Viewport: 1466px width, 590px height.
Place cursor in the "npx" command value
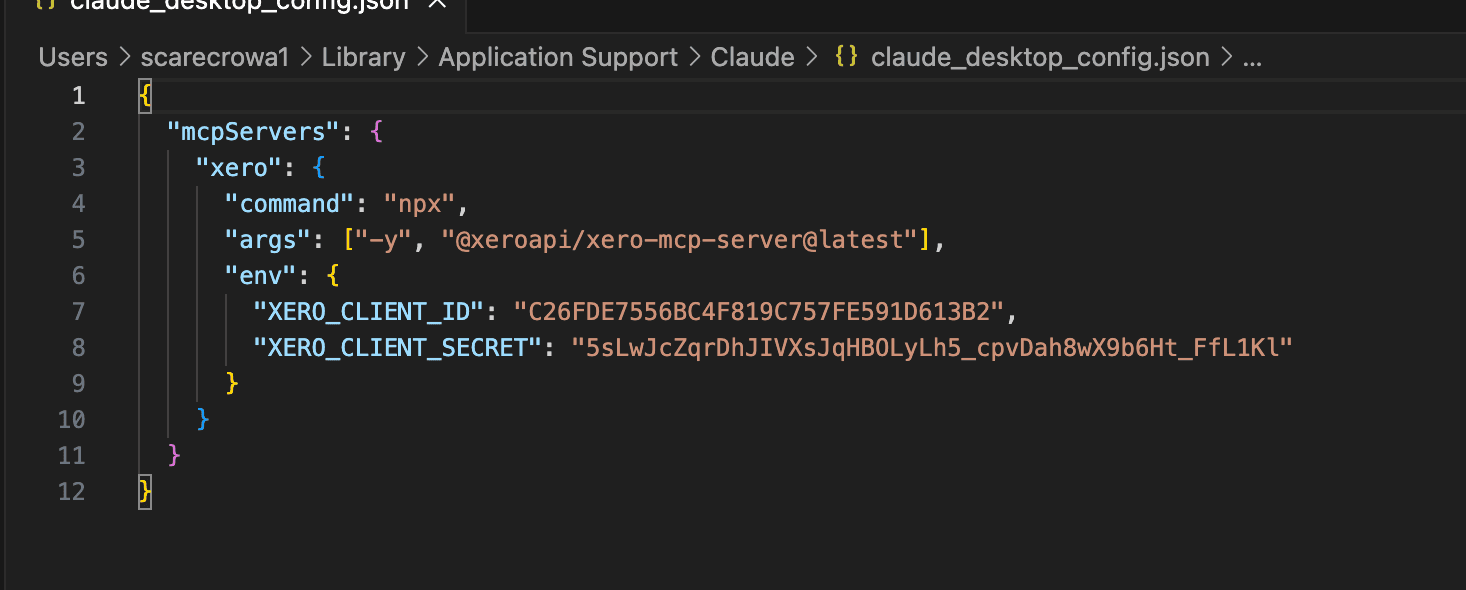420,204
